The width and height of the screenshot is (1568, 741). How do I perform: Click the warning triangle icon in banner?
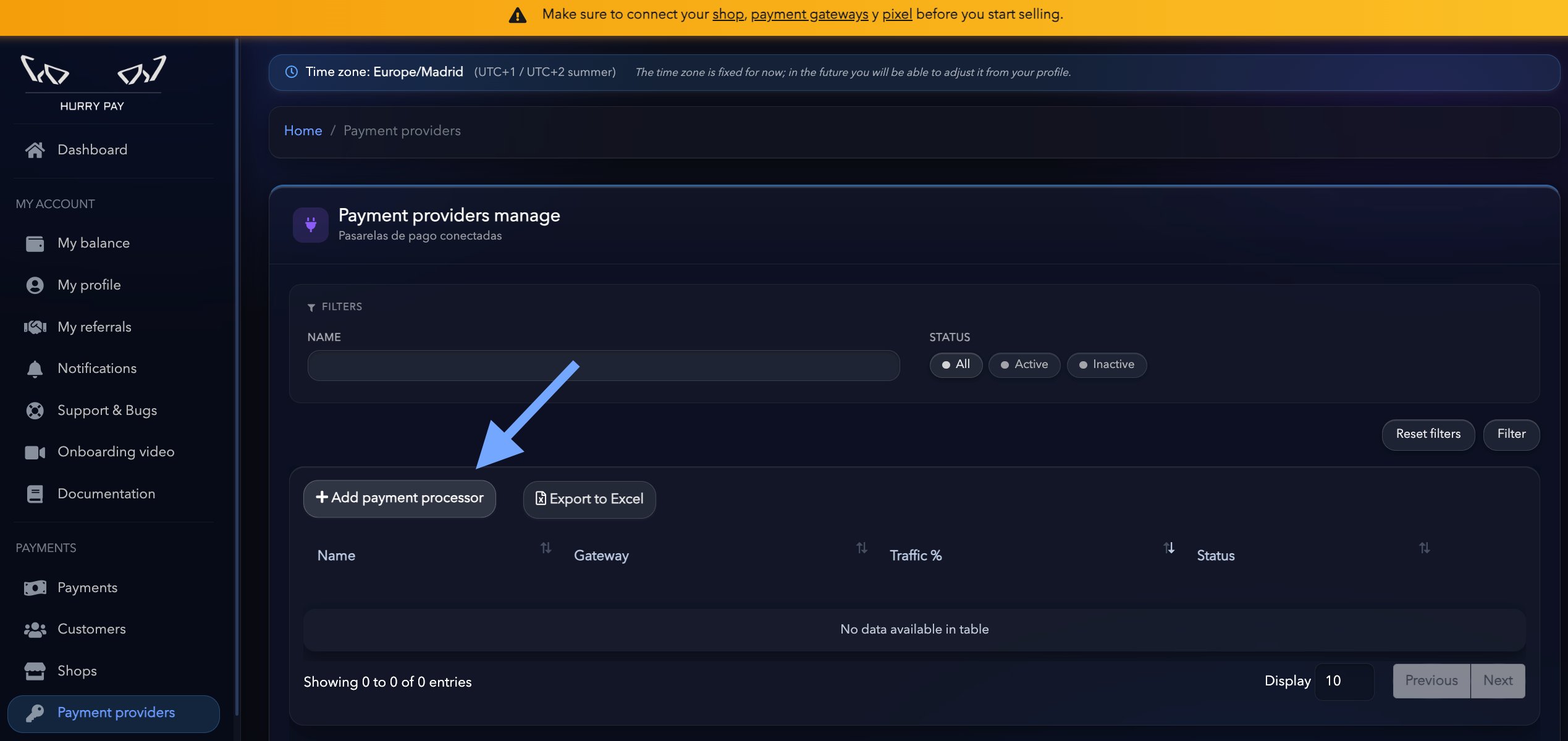[x=518, y=15]
